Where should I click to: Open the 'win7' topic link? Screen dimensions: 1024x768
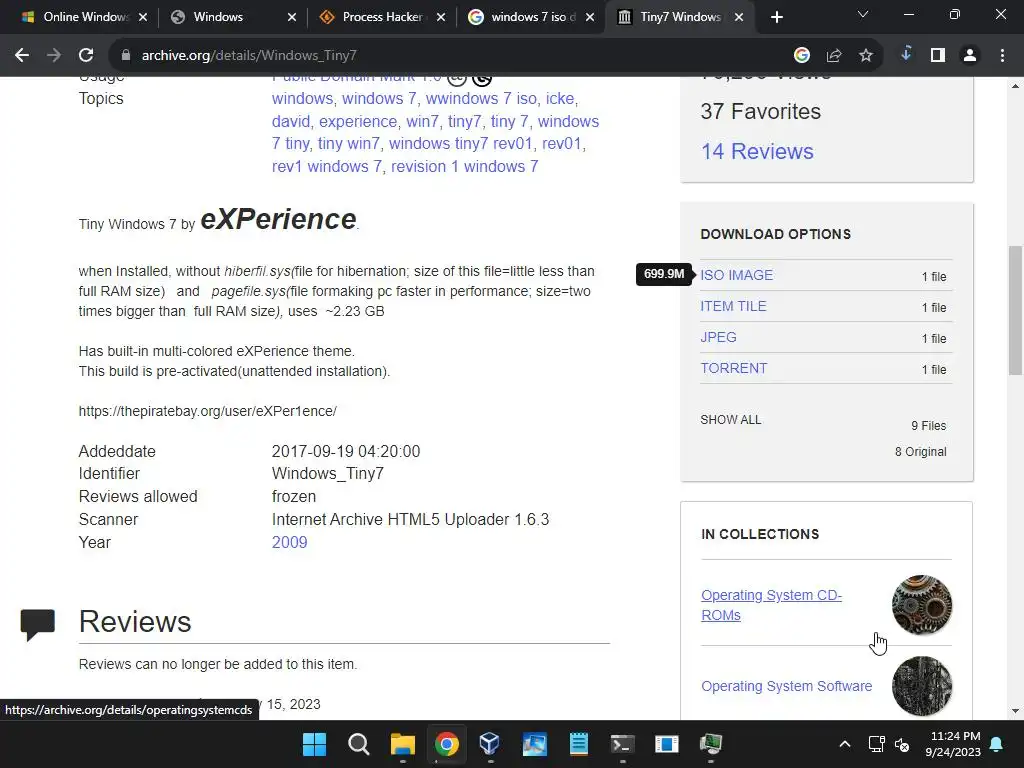pos(422,121)
